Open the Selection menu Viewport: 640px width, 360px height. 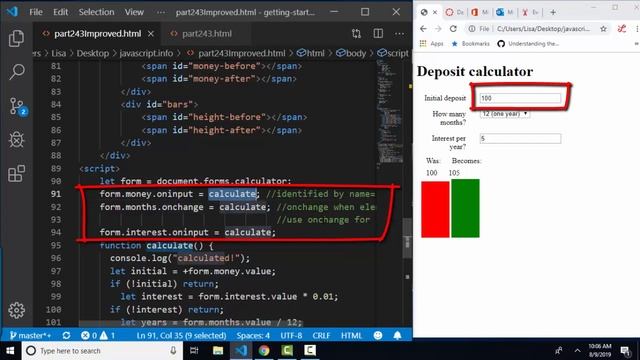tap(96, 12)
